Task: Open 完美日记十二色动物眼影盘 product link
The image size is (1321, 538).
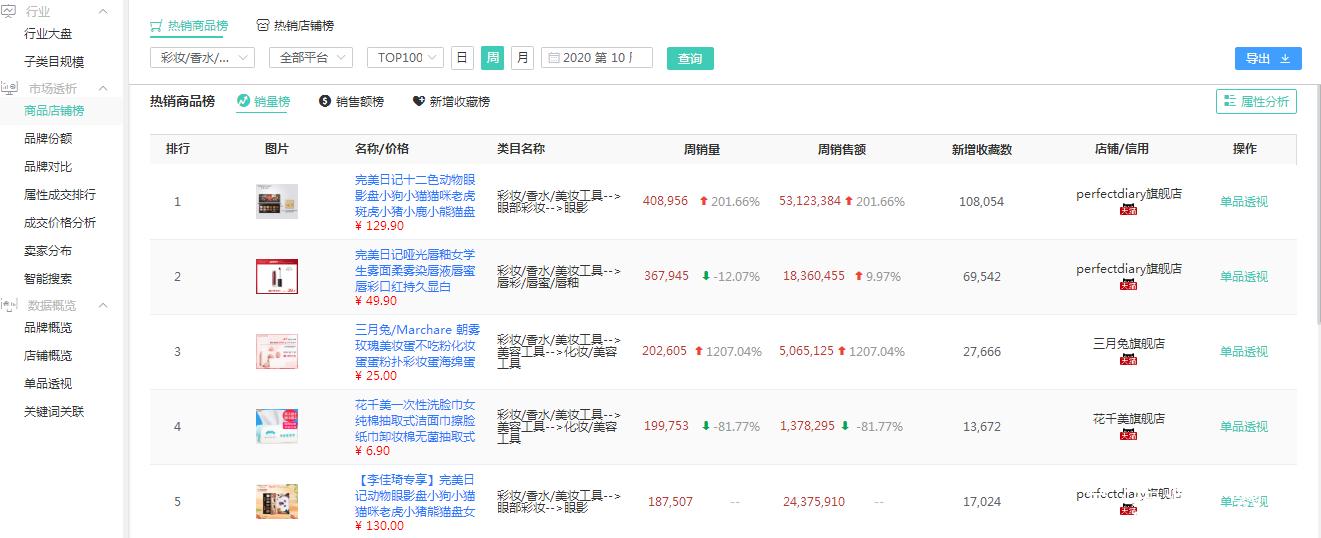Action: [x=415, y=195]
